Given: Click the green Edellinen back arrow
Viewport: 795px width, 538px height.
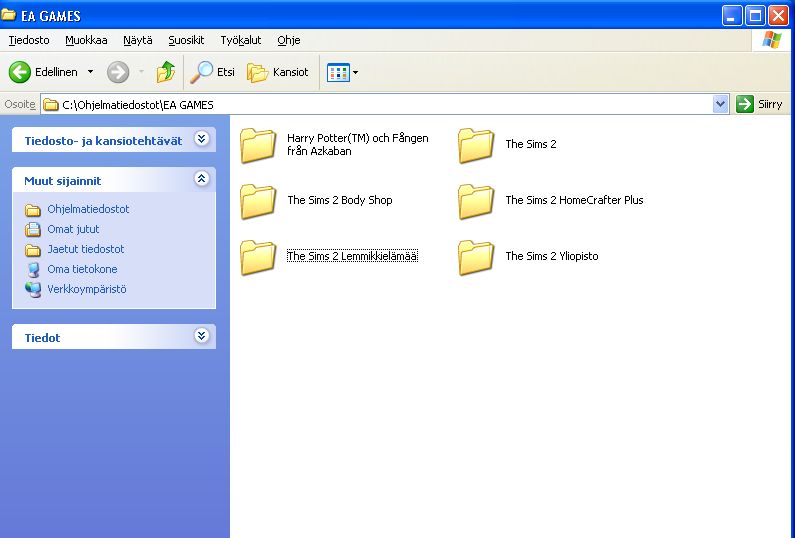Looking at the screenshot, I should pyautogui.click(x=20, y=72).
